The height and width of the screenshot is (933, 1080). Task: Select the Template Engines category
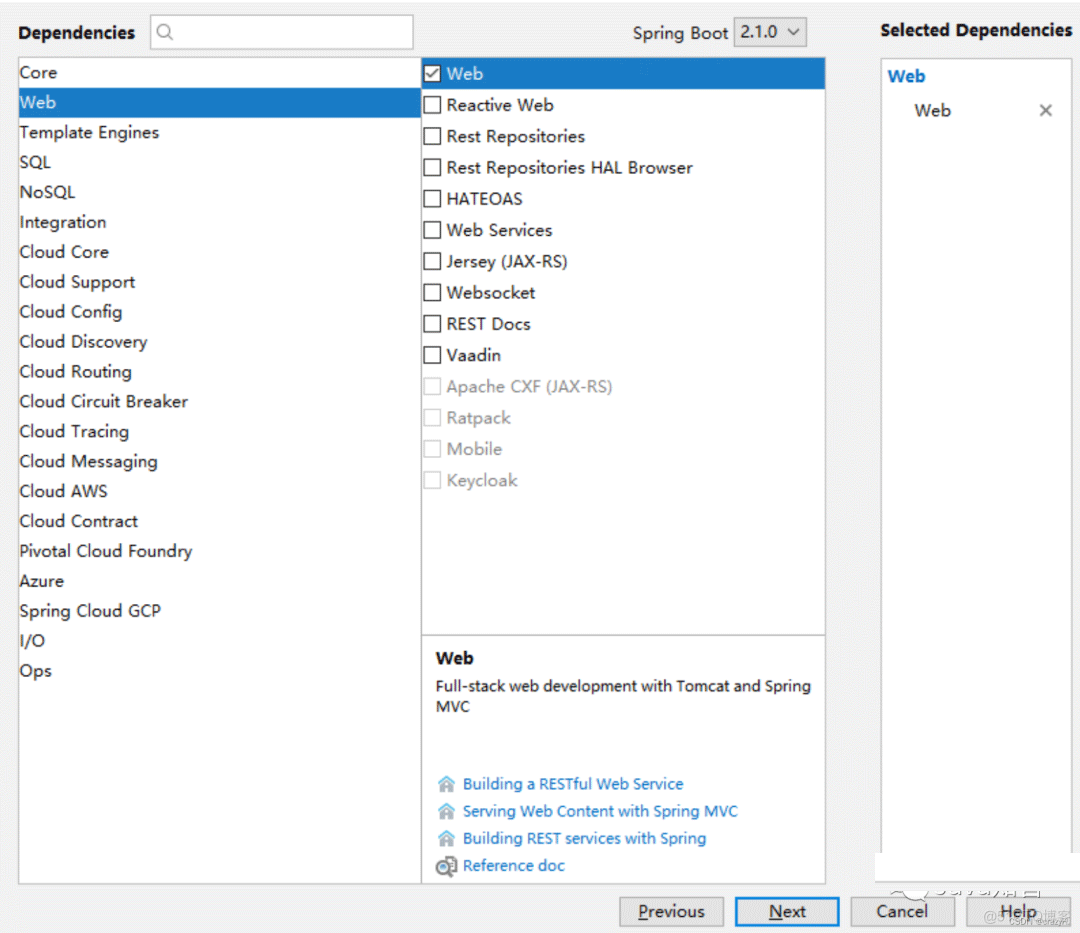219,132
